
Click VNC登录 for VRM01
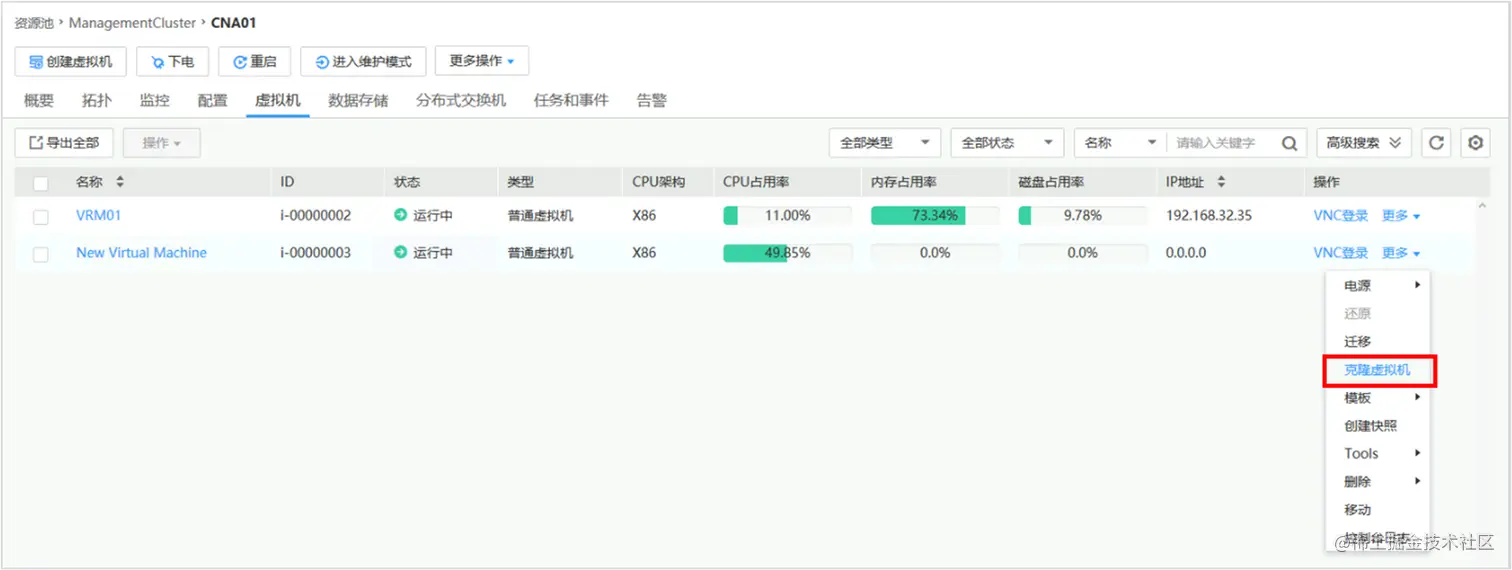click(x=1341, y=215)
